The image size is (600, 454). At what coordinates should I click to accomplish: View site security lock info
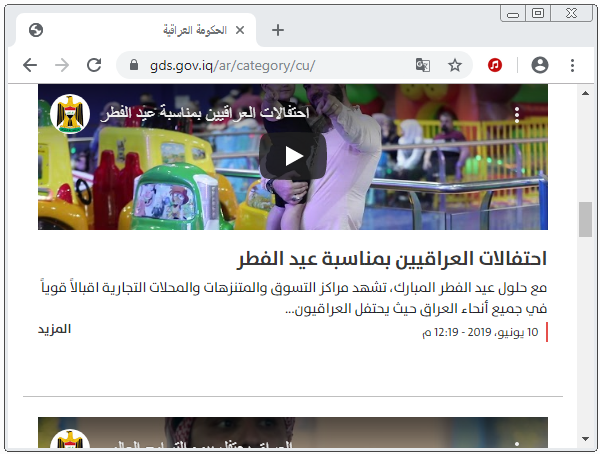pos(134,65)
